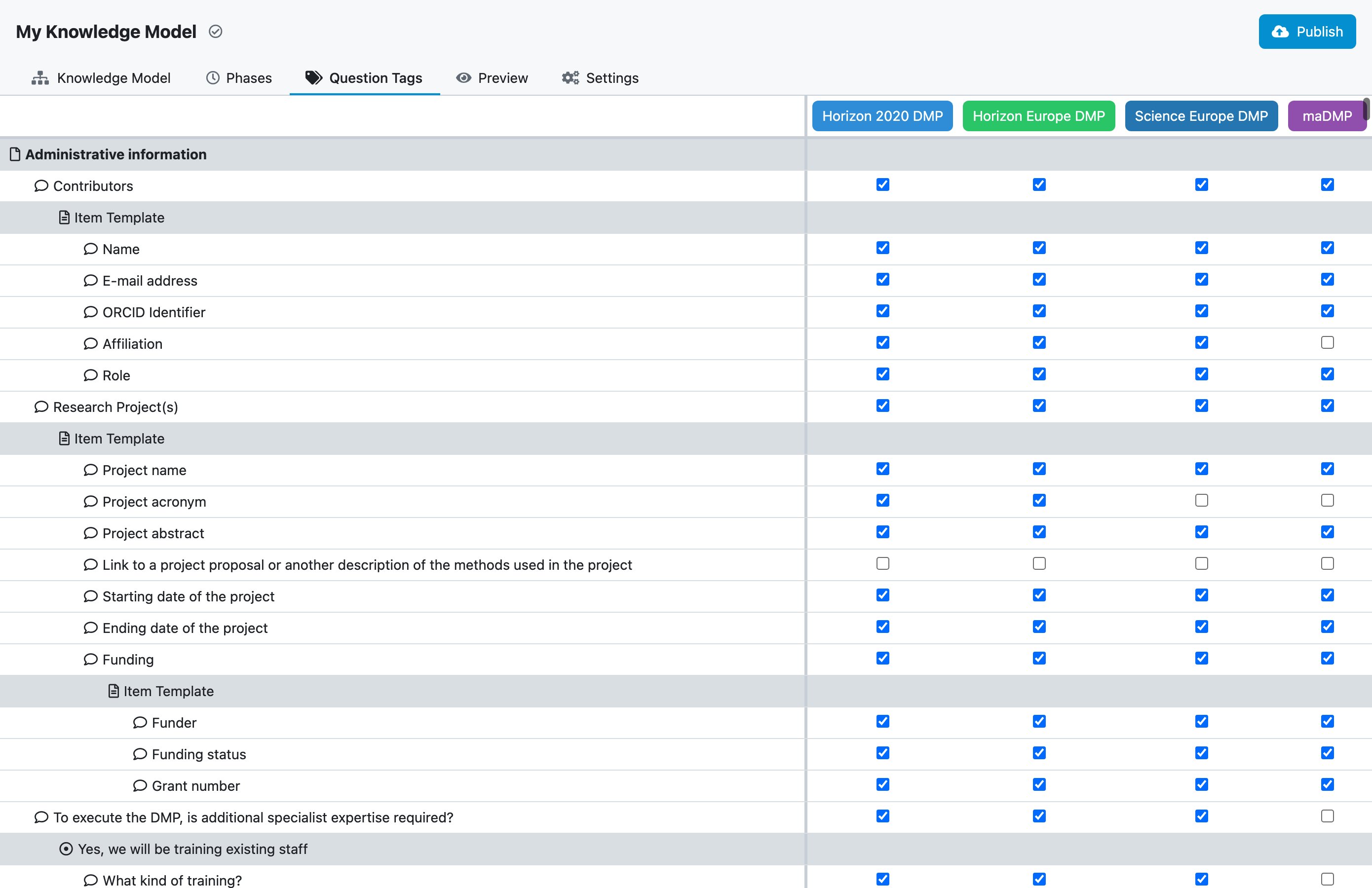Screen dimensions: 1372x888
Task: Click the Item Template label under Research Project(s)
Action: point(119,439)
